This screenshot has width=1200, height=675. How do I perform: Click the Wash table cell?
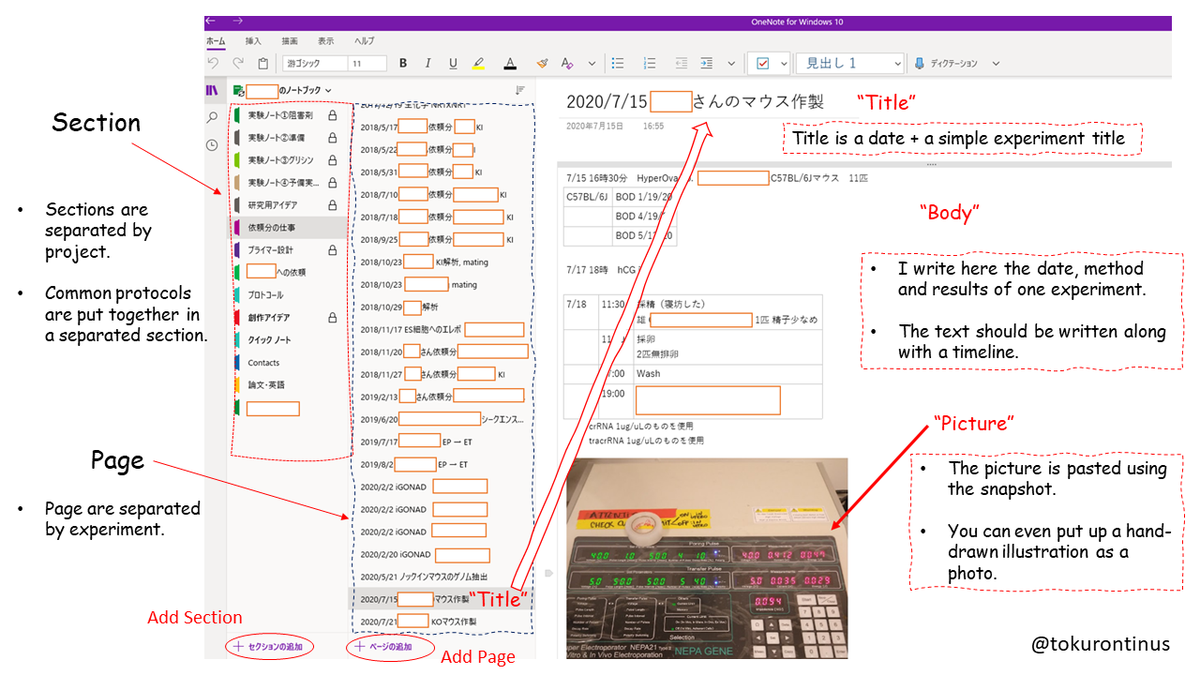pos(727,373)
